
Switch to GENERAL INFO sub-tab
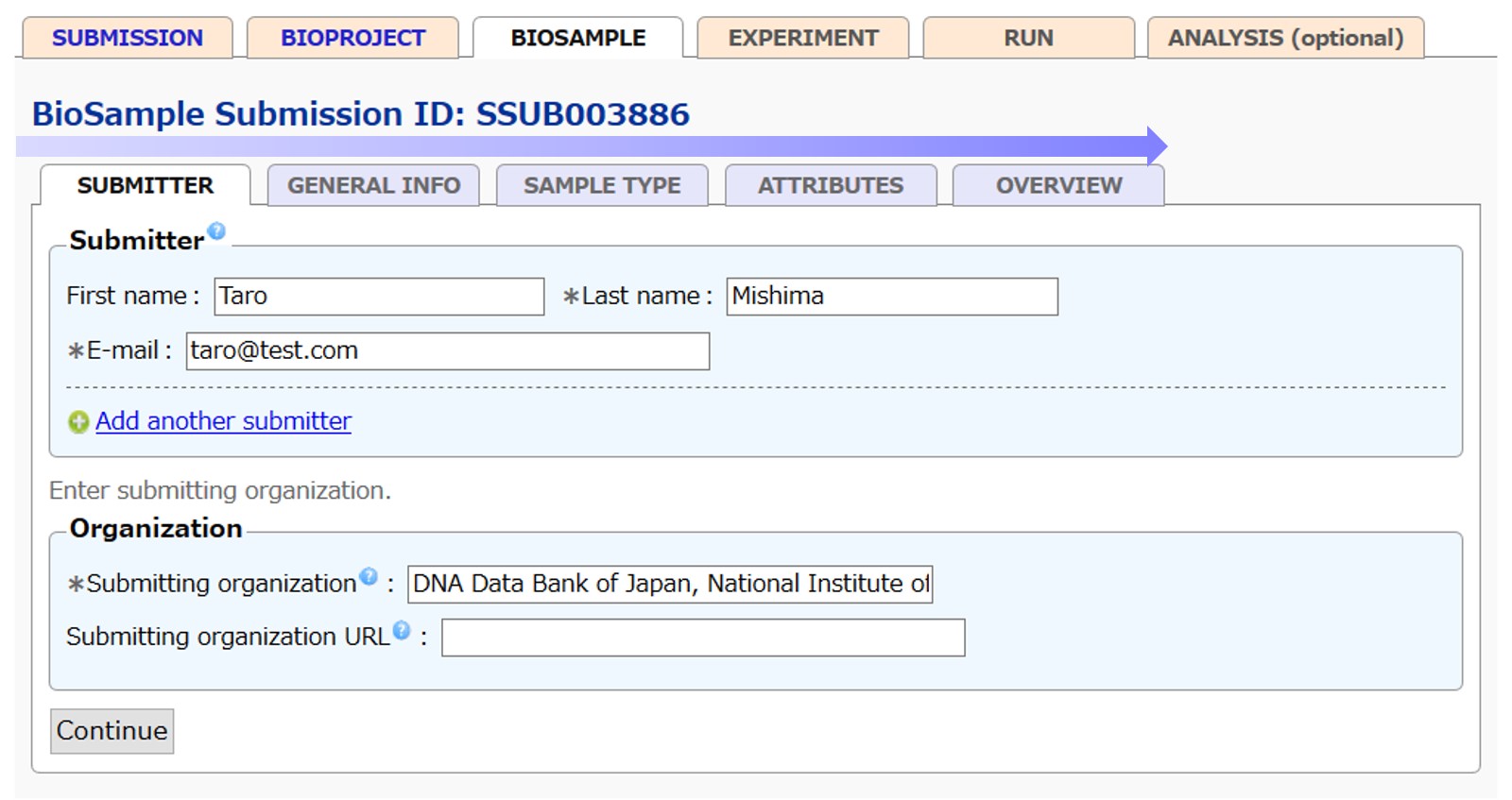373,185
